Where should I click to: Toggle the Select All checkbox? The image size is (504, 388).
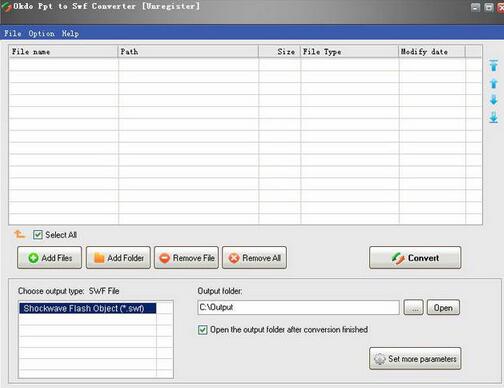(x=38, y=235)
